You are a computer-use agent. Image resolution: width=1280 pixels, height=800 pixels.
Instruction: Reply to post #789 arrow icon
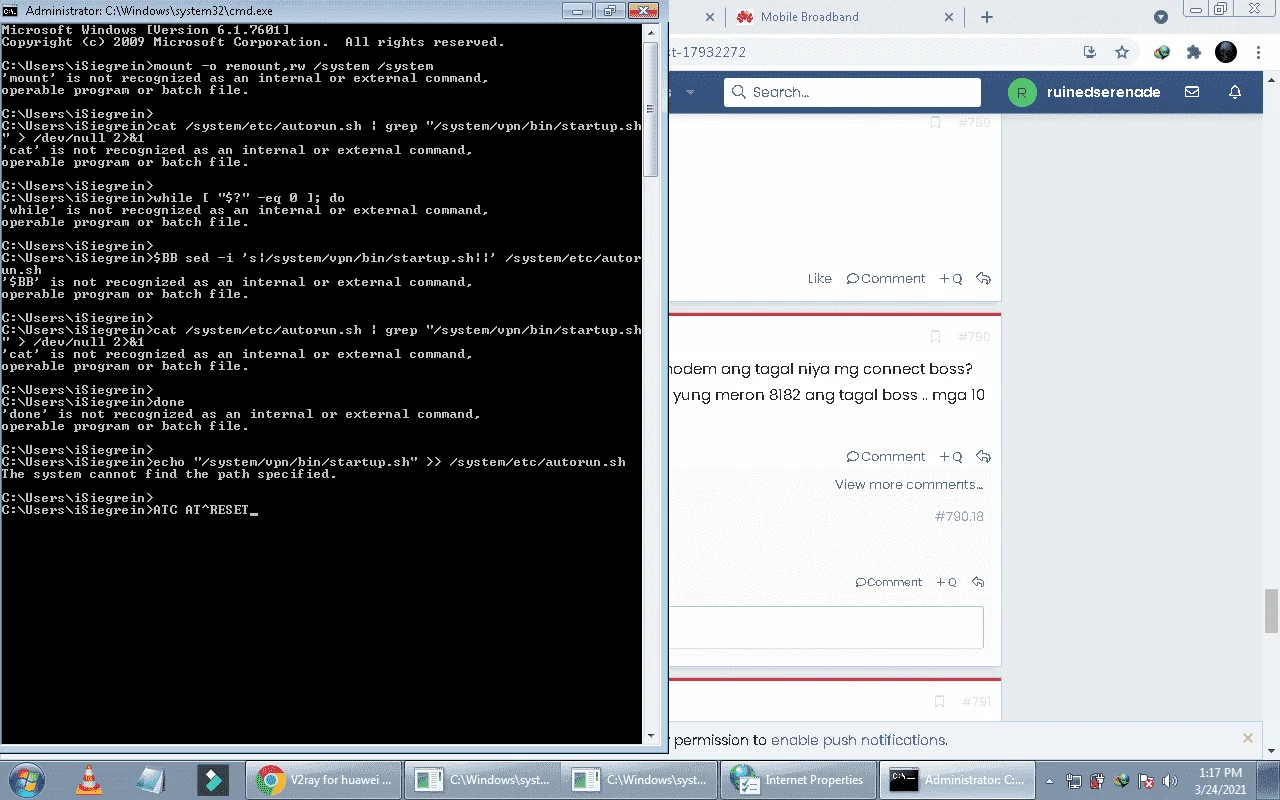(x=983, y=279)
